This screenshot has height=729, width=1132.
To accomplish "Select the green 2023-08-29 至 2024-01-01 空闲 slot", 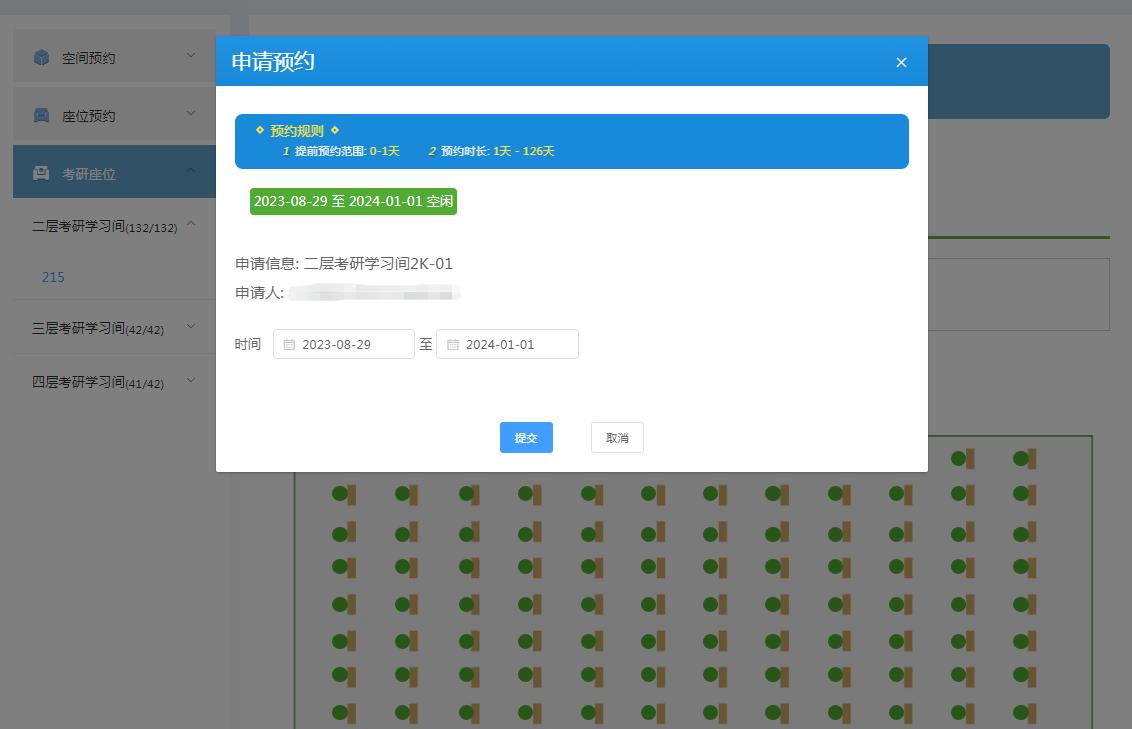I will [353, 201].
